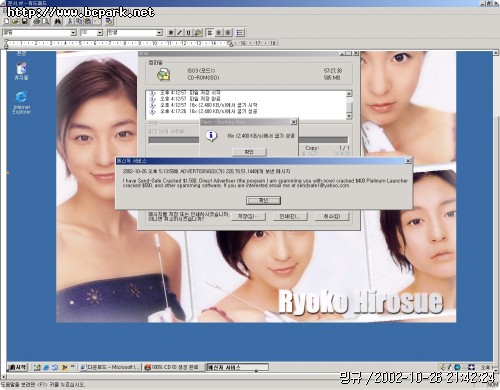Click the first system tray icon

[x=443, y=367]
